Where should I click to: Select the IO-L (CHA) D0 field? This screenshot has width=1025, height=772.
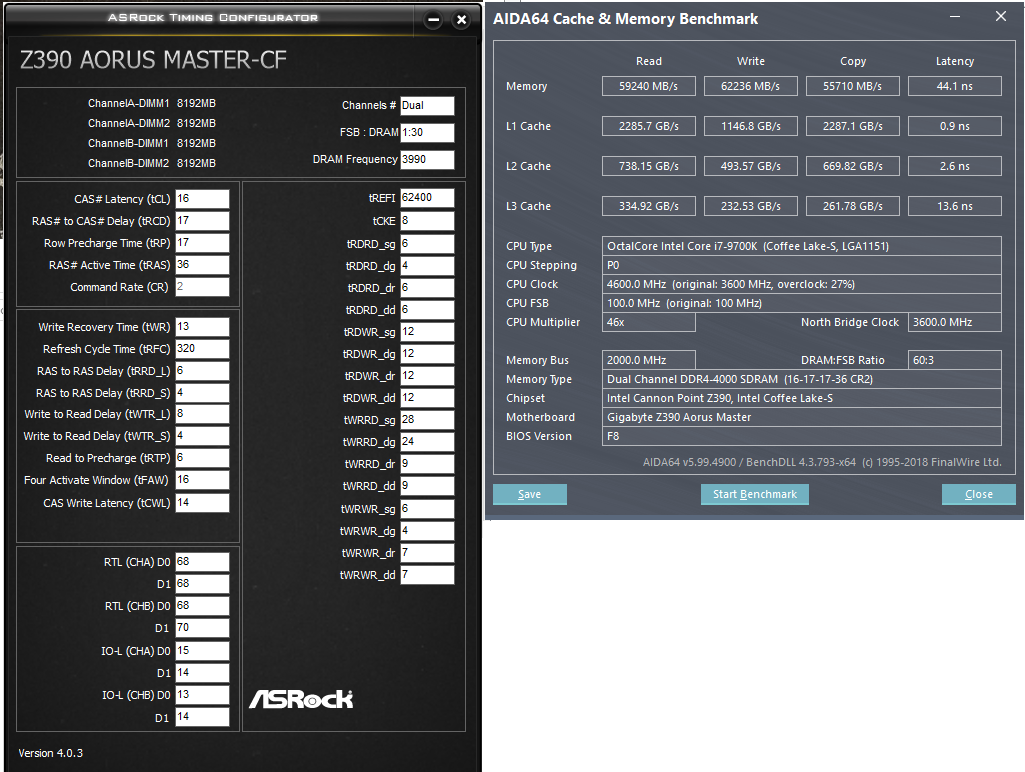(x=203, y=651)
